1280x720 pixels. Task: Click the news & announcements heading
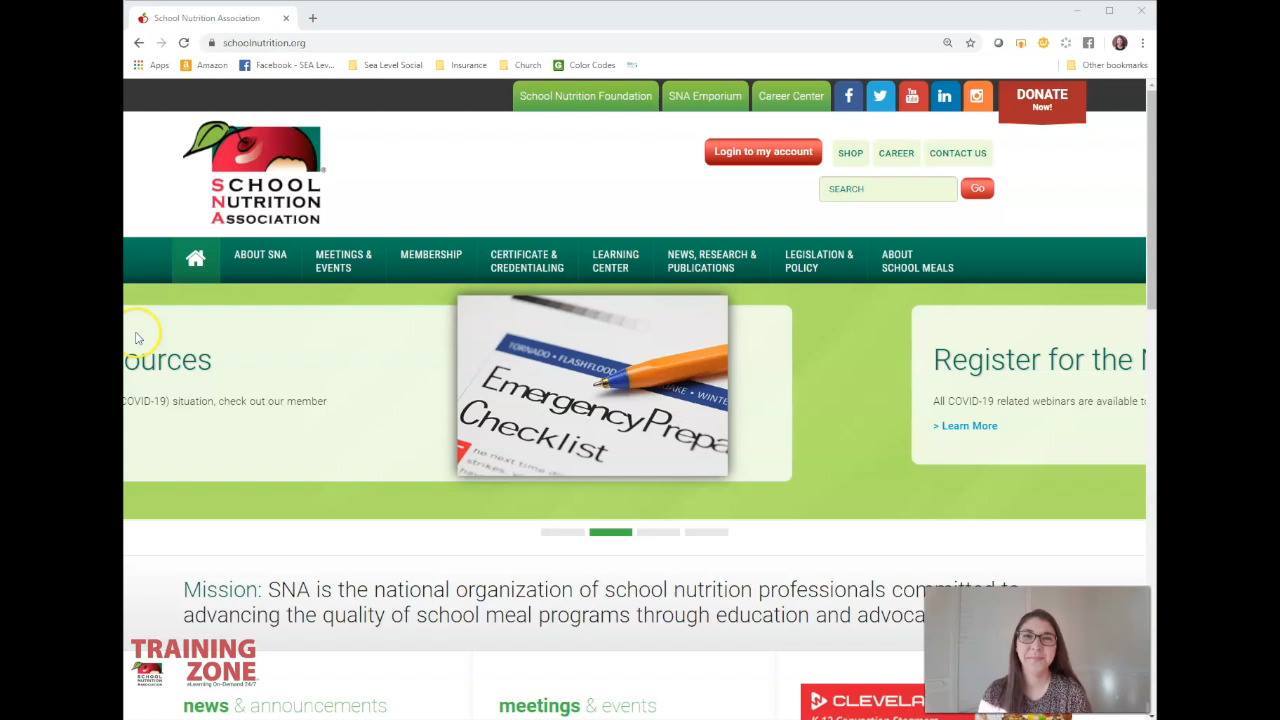point(285,706)
